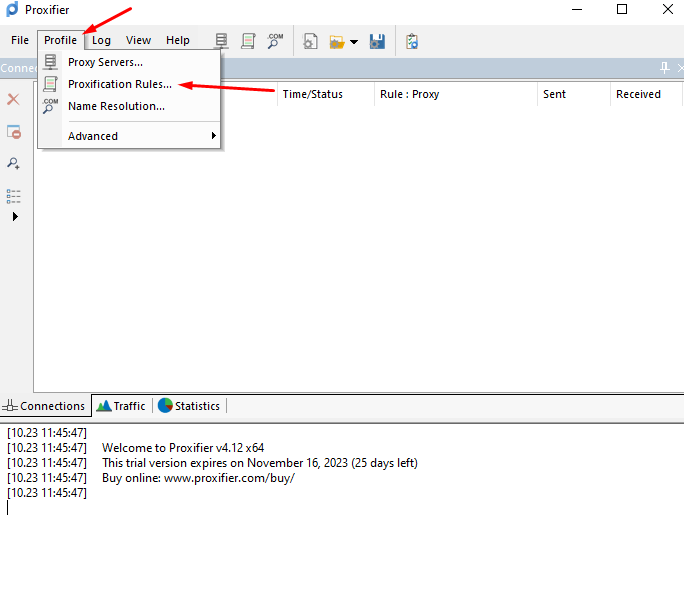684x603 pixels.
Task: Choose Proxy Servers... from Profile menu
Action: [129, 62]
